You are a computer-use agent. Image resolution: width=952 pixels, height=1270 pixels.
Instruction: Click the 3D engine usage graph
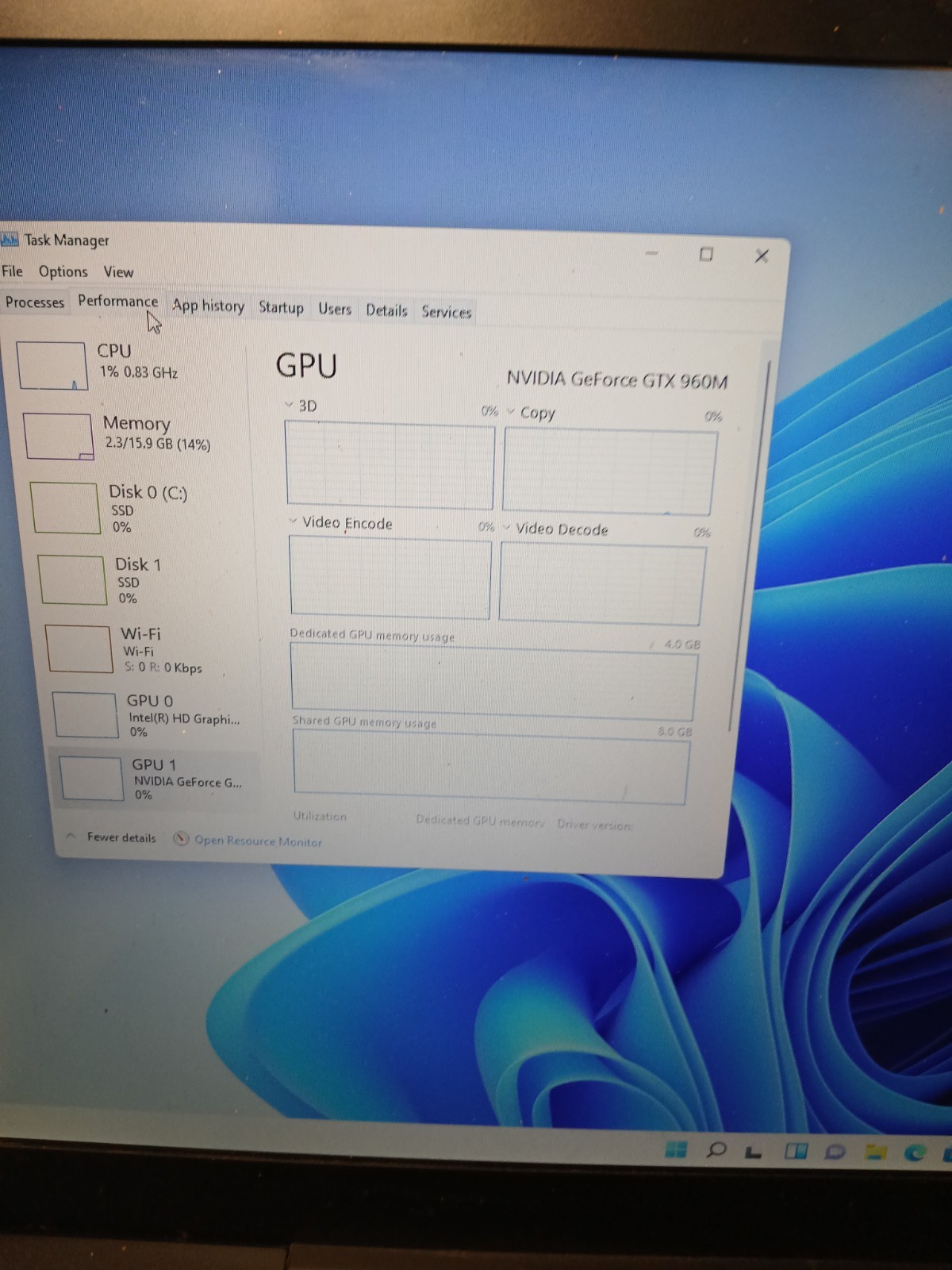[390, 466]
